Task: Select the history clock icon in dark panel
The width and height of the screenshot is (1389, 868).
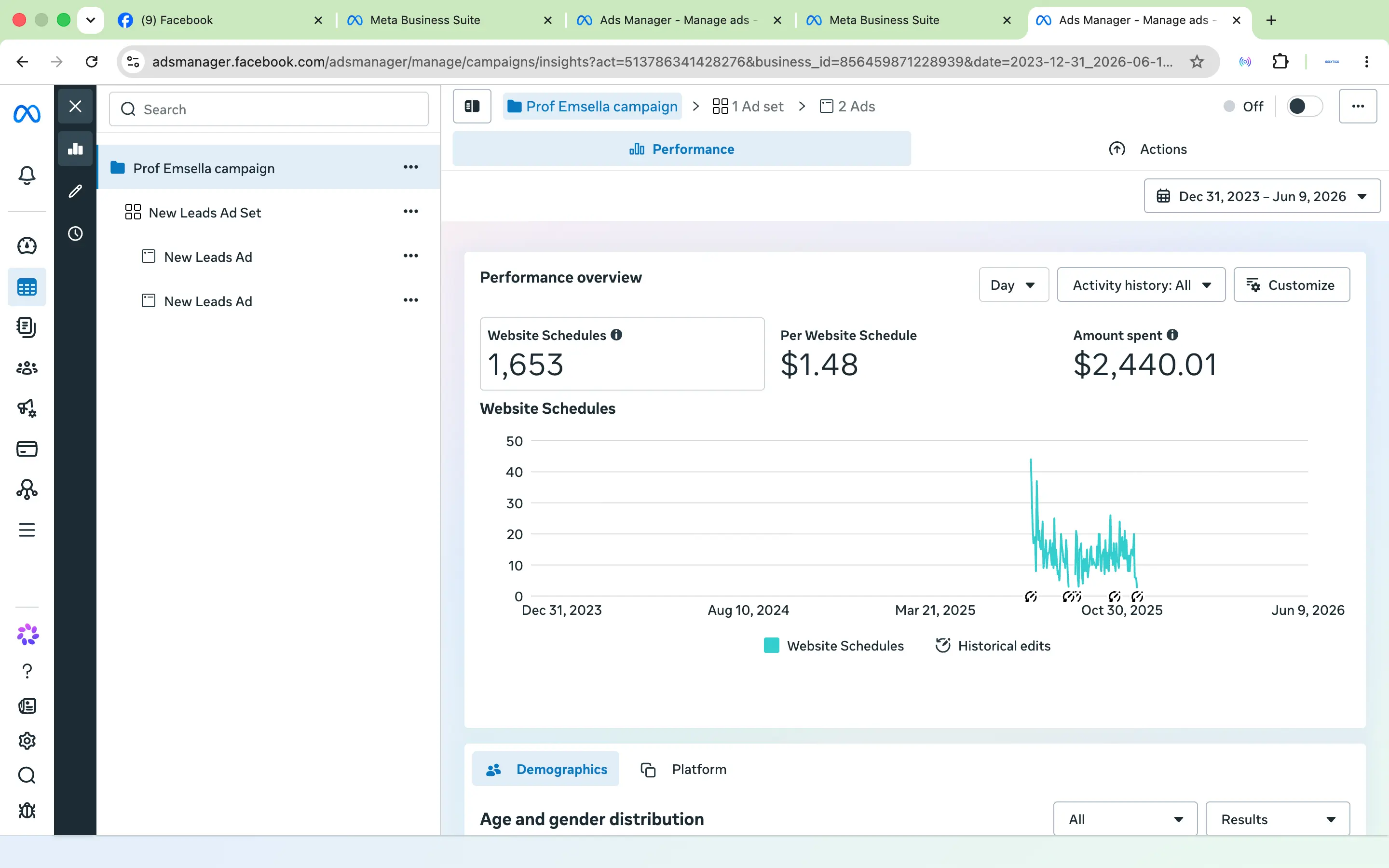Action: click(x=75, y=234)
